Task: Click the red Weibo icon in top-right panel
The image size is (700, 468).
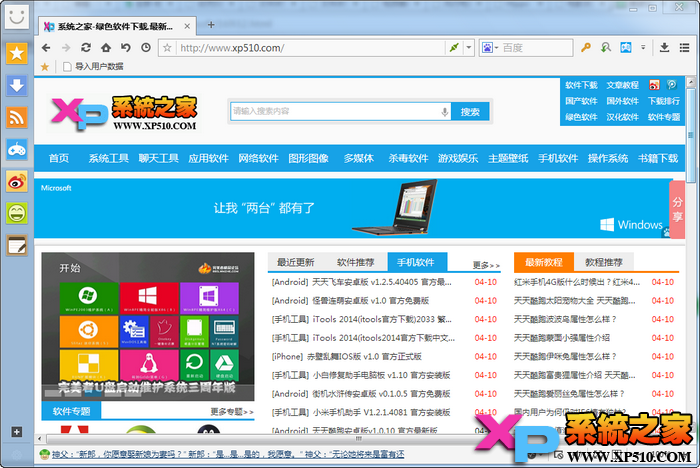Action: [x=654, y=85]
